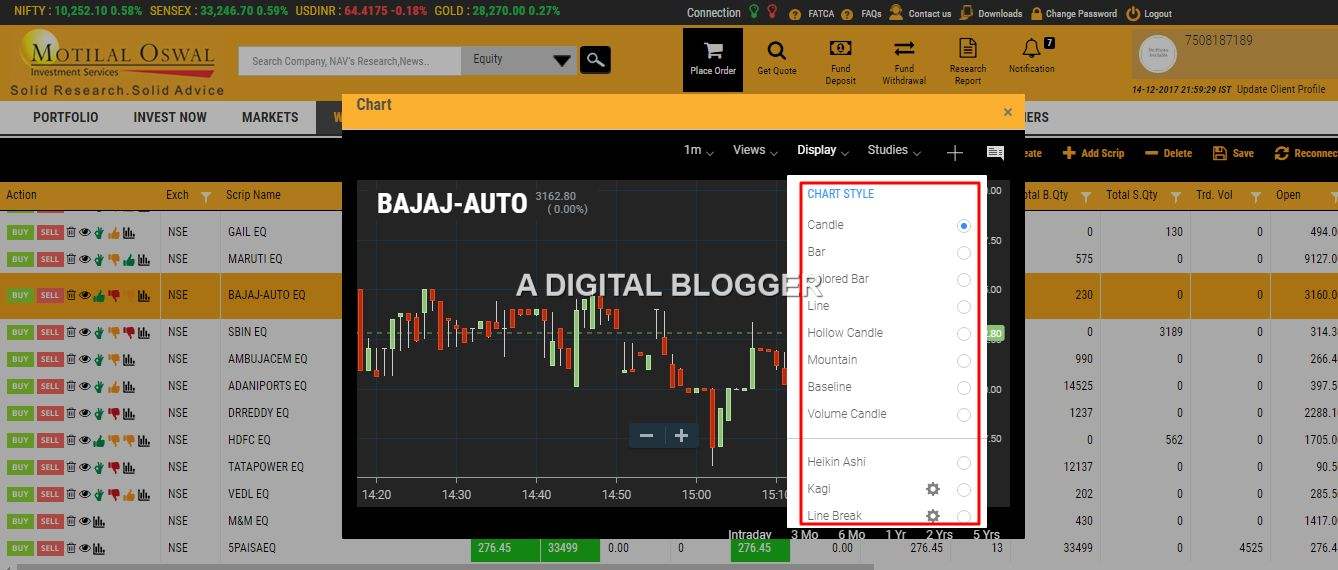Switch to the PORTFOLIO tab
1338x570 pixels.
pos(66,117)
